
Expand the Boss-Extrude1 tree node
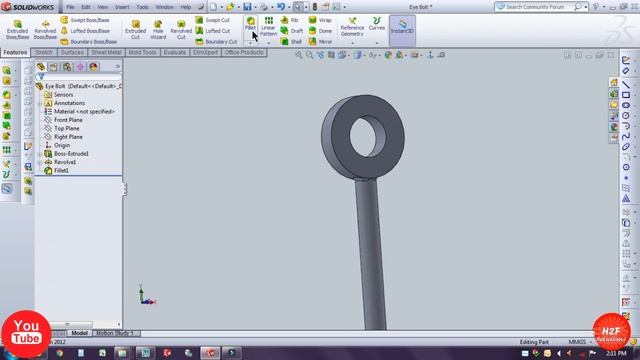(40, 154)
